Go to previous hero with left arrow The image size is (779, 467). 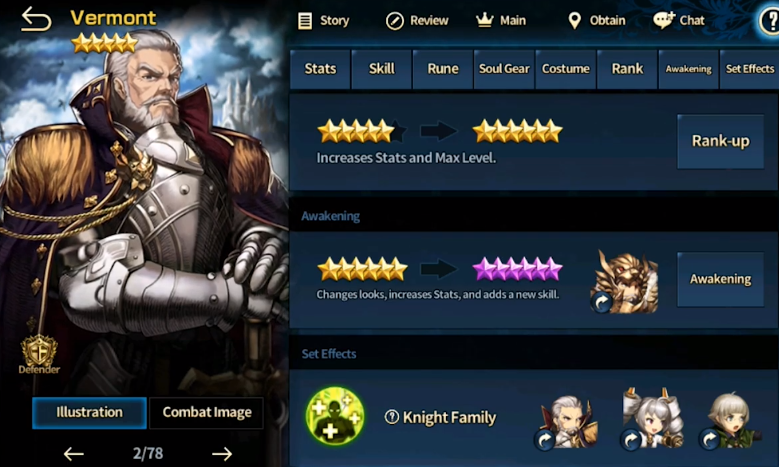coord(74,454)
